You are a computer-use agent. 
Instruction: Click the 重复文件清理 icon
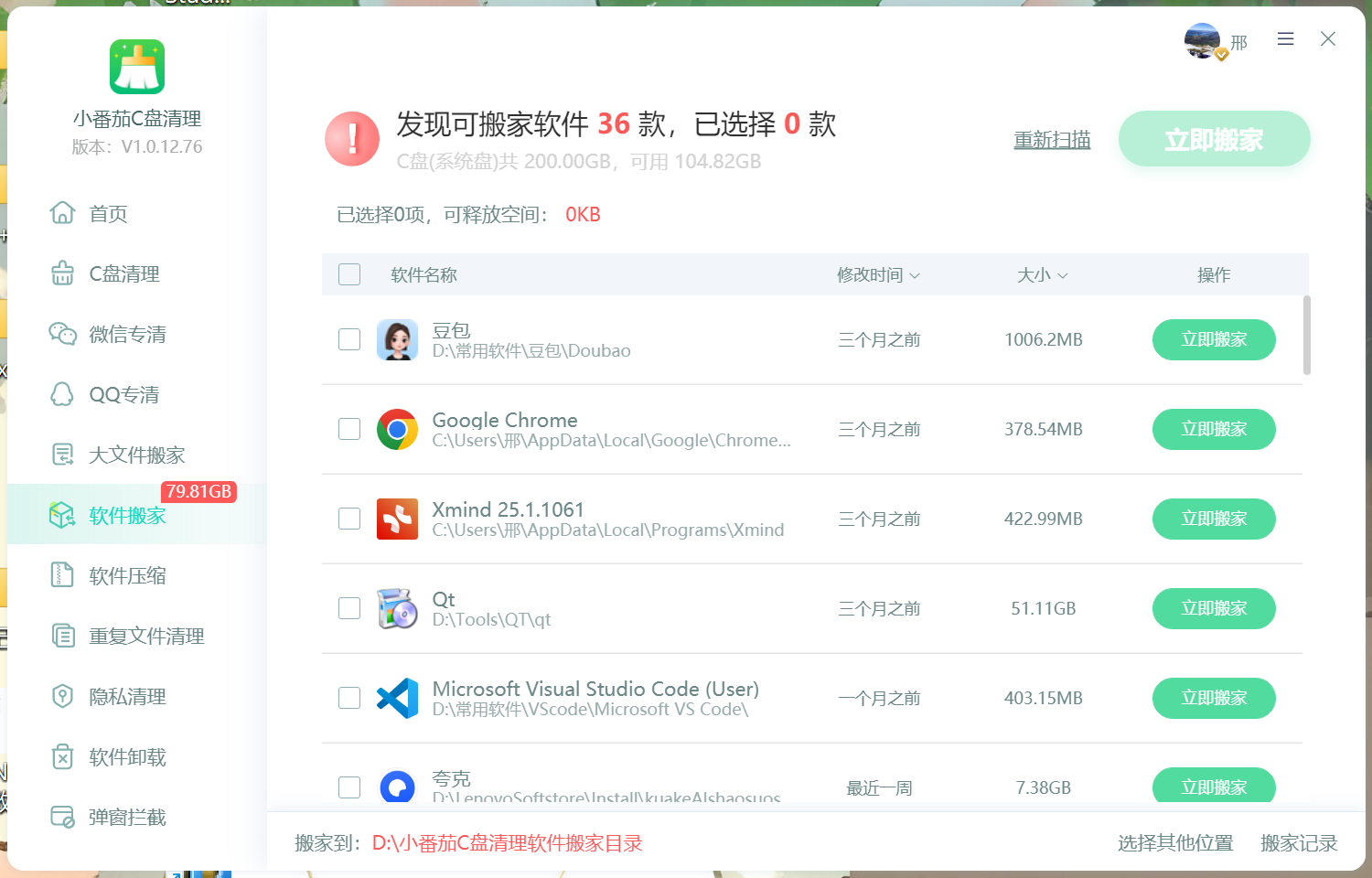point(62,636)
